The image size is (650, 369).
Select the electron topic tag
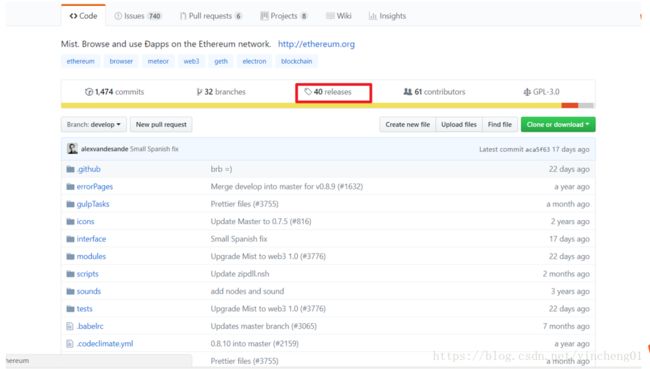coord(254,61)
